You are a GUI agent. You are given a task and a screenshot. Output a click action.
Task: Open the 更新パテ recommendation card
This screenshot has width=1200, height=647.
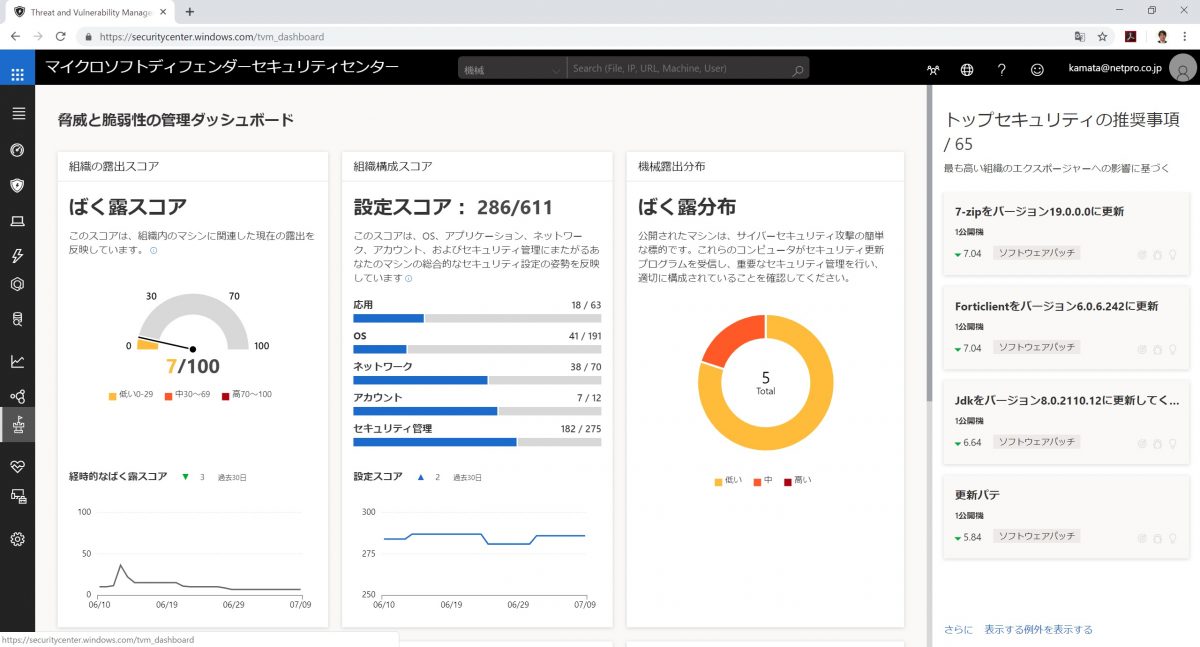(x=1066, y=517)
